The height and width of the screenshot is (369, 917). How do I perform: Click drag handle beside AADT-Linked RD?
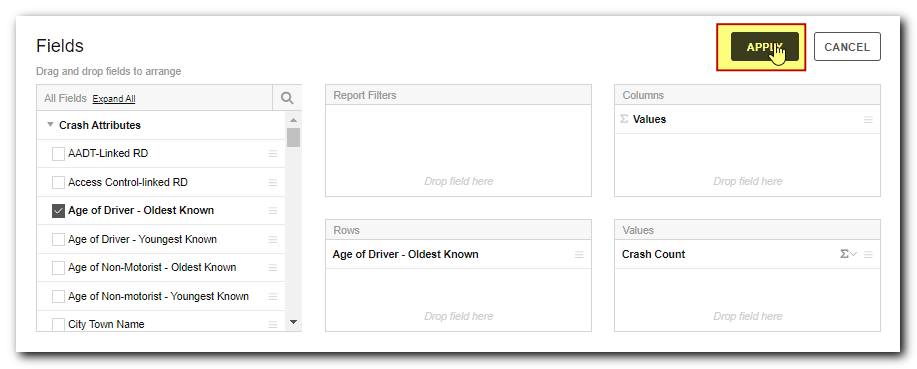point(273,154)
